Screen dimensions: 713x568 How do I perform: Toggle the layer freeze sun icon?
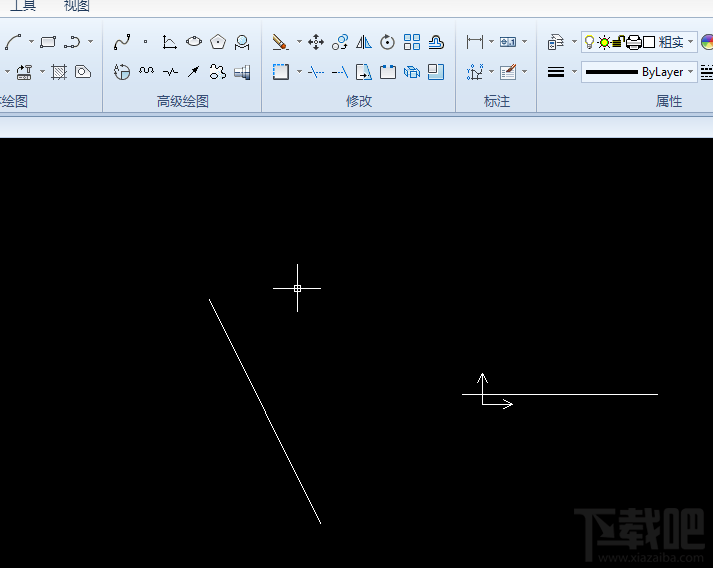(604, 43)
